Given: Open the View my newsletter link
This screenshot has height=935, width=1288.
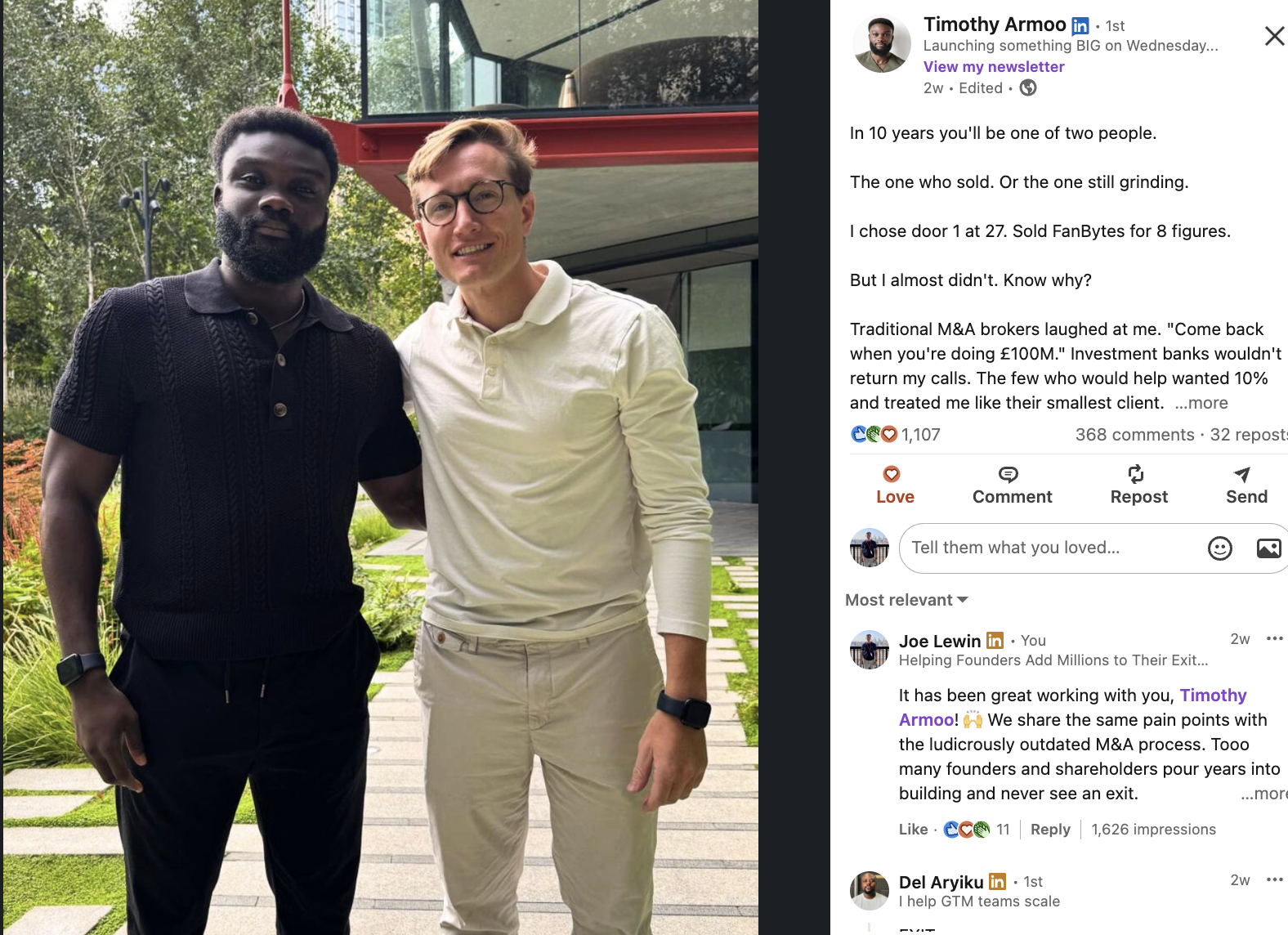Looking at the screenshot, I should pos(994,67).
